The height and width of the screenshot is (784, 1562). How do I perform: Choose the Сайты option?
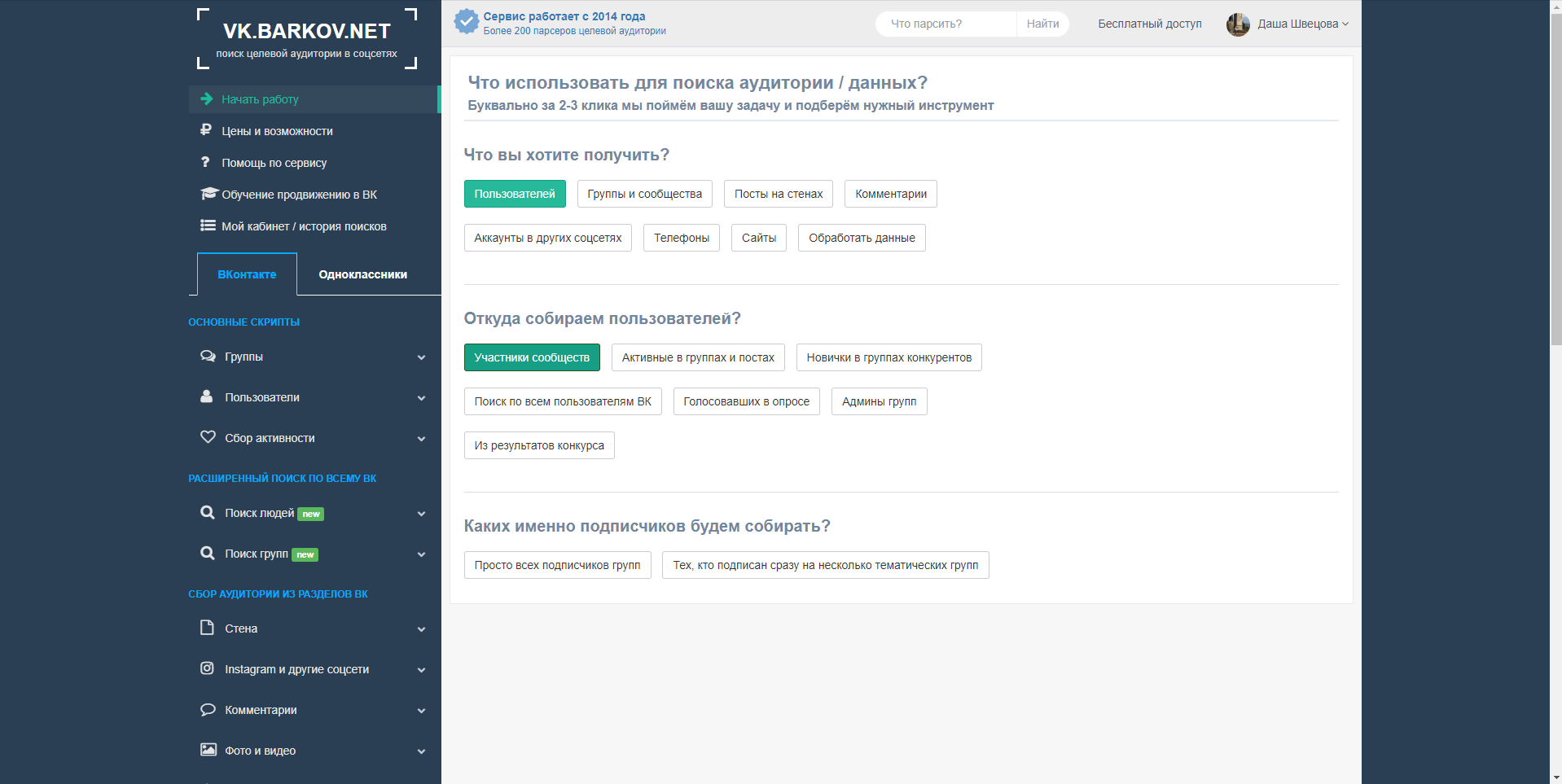click(759, 238)
